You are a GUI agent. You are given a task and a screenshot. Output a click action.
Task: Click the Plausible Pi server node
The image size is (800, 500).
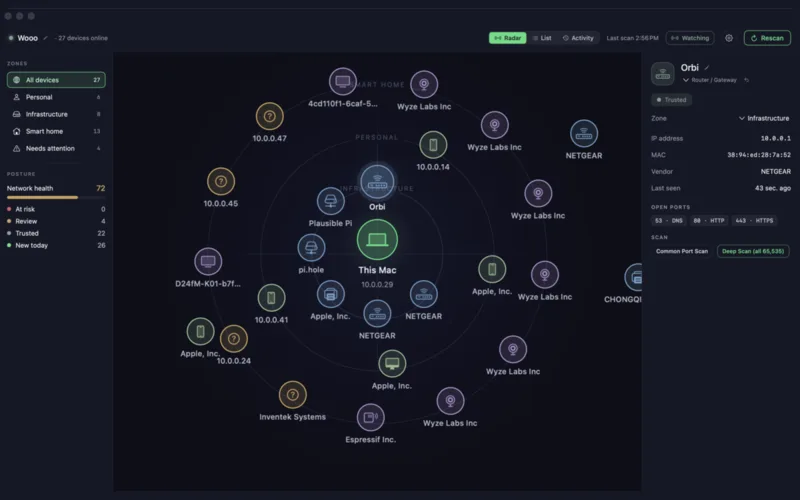point(331,201)
